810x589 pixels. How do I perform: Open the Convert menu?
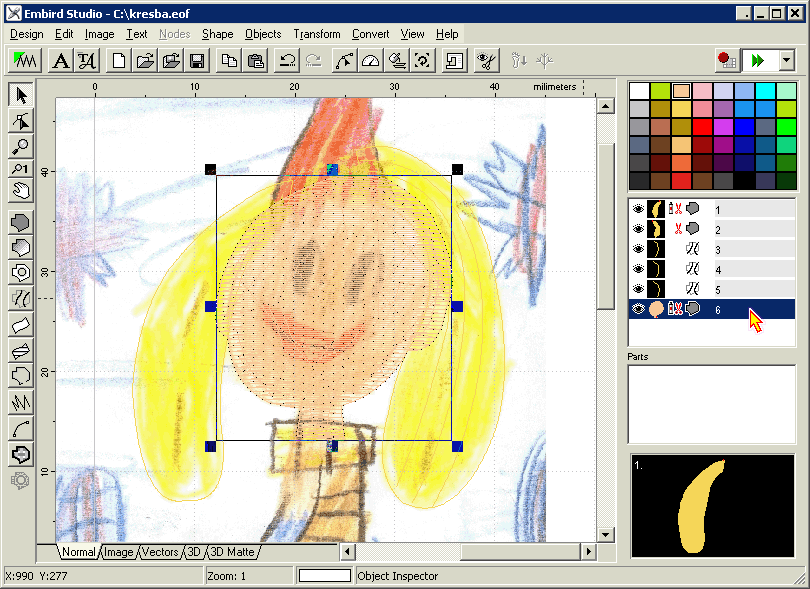click(x=370, y=34)
